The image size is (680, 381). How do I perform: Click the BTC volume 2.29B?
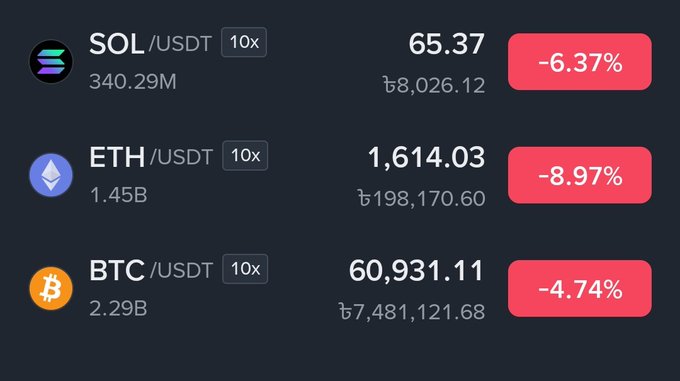118,309
